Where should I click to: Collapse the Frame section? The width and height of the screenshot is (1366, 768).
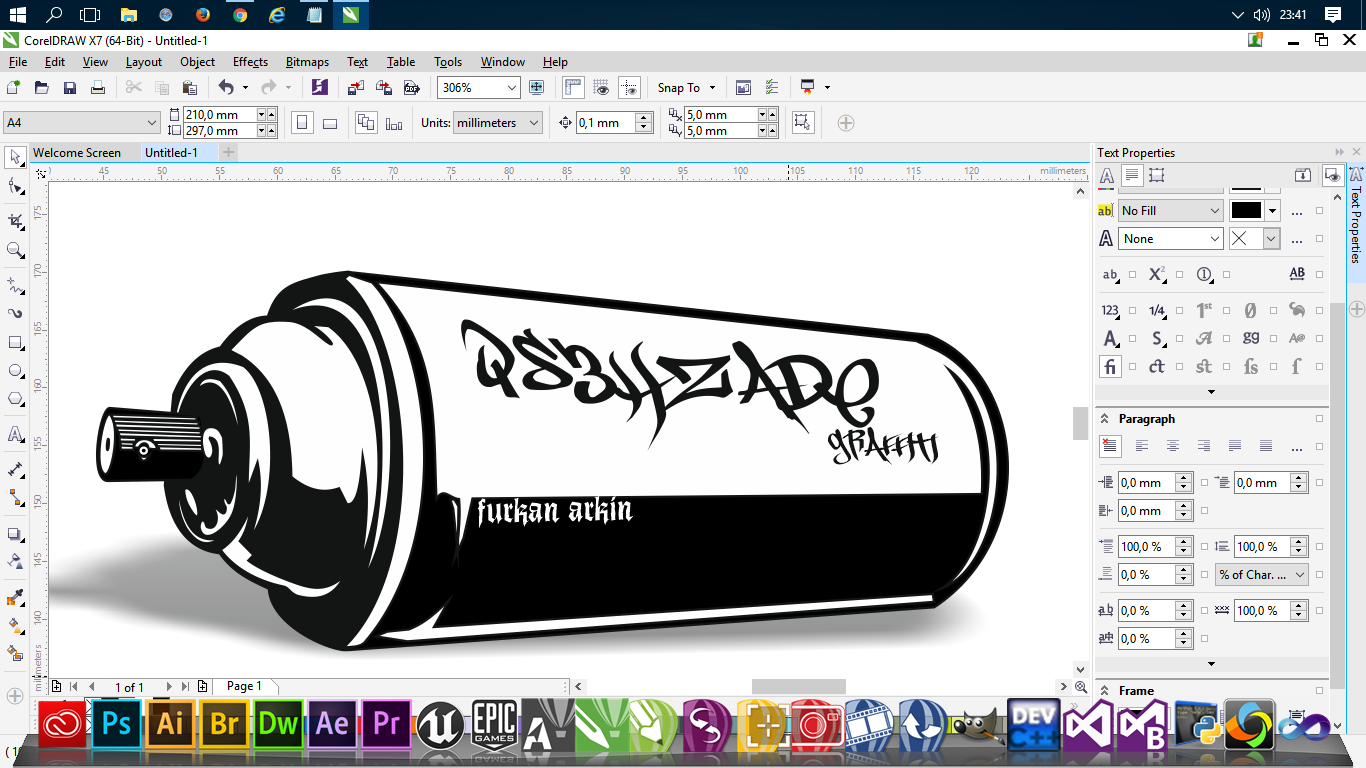click(x=1105, y=691)
